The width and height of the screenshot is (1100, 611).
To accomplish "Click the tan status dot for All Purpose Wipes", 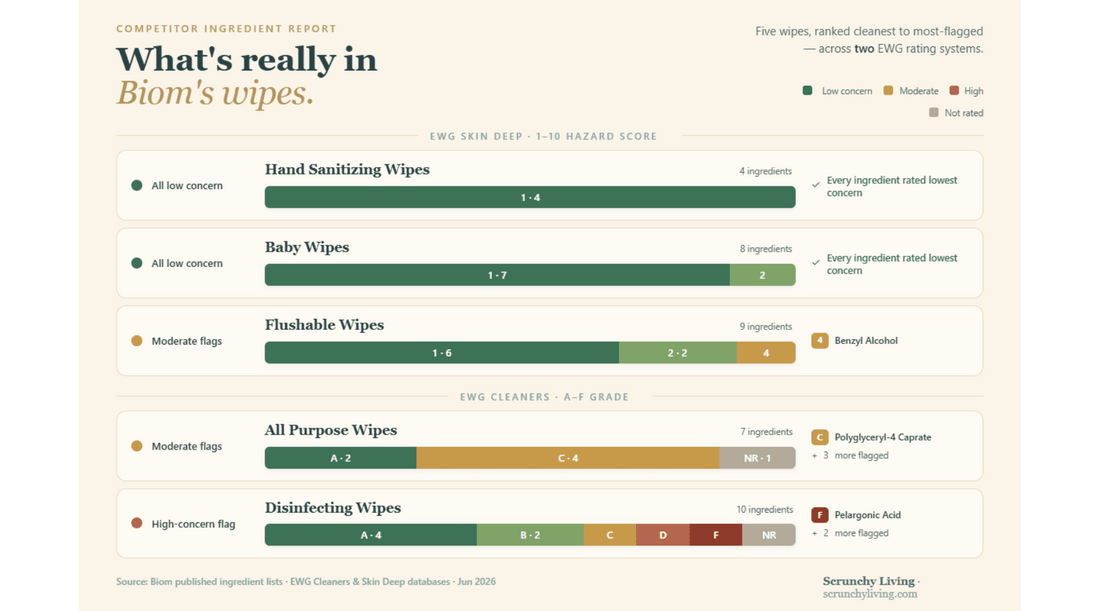I will (x=137, y=446).
